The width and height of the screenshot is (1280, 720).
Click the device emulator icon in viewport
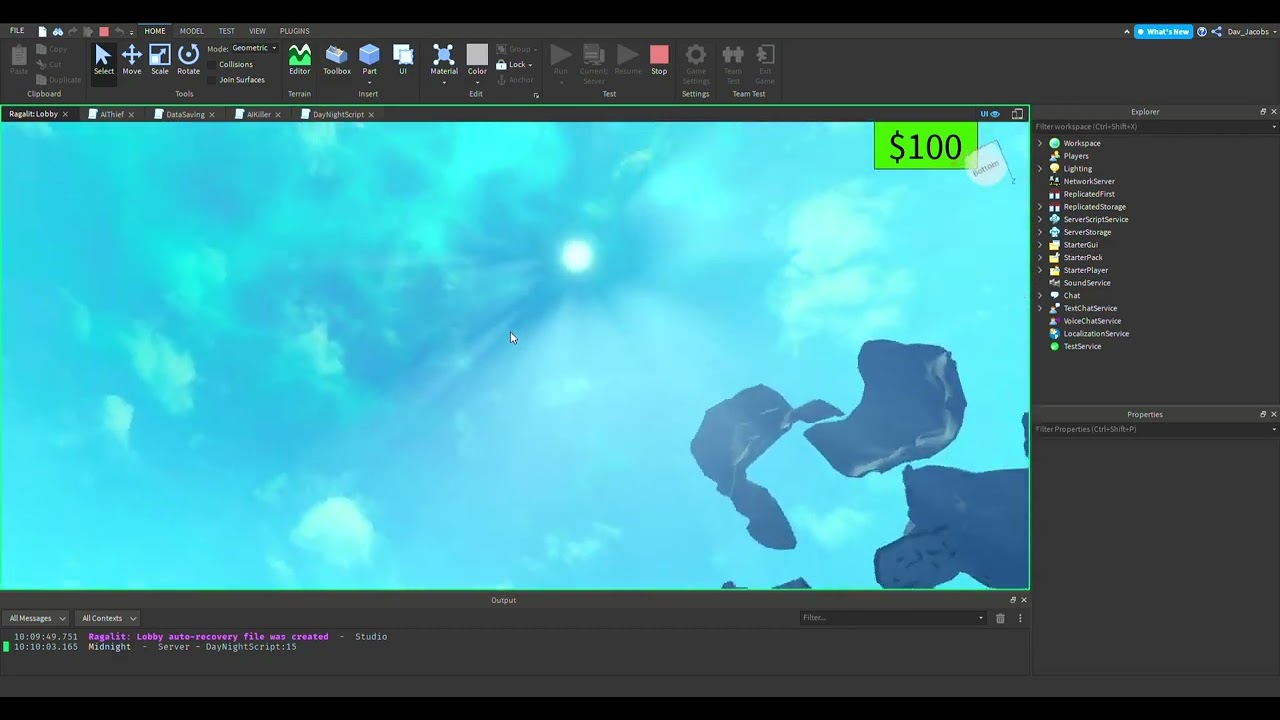click(1017, 114)
